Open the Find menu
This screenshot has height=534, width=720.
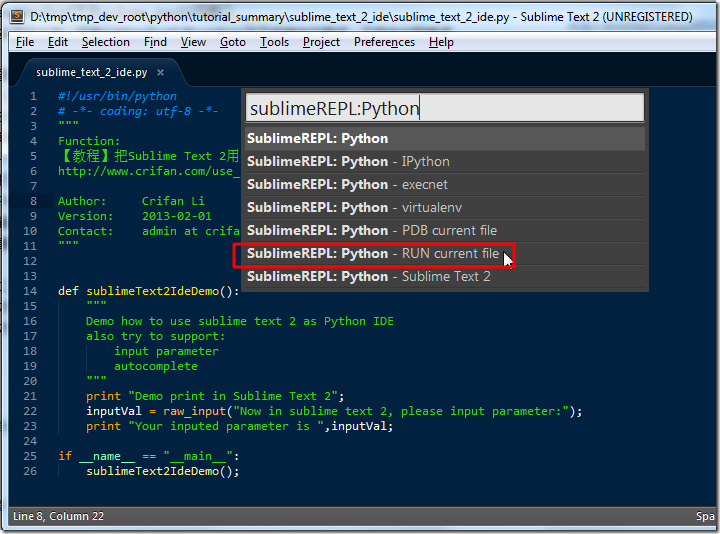(x=155, y=42)
